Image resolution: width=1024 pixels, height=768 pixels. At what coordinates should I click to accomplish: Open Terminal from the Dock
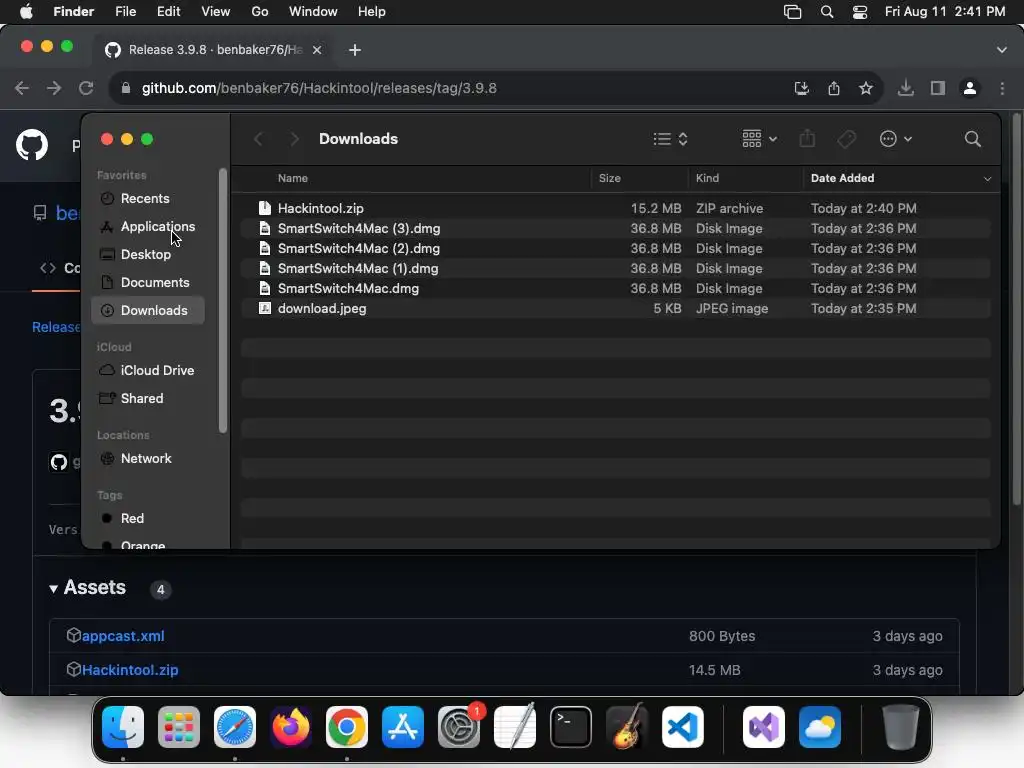(571, 727)
